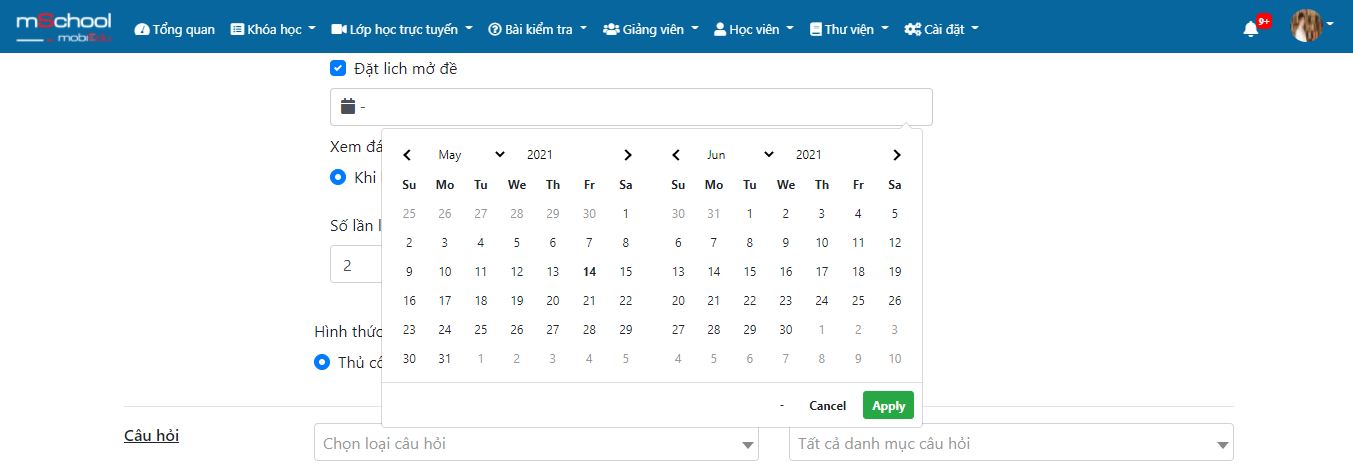Go to previous month with the May left arrow
This screenshot has height=472, width=1353.
407,155
